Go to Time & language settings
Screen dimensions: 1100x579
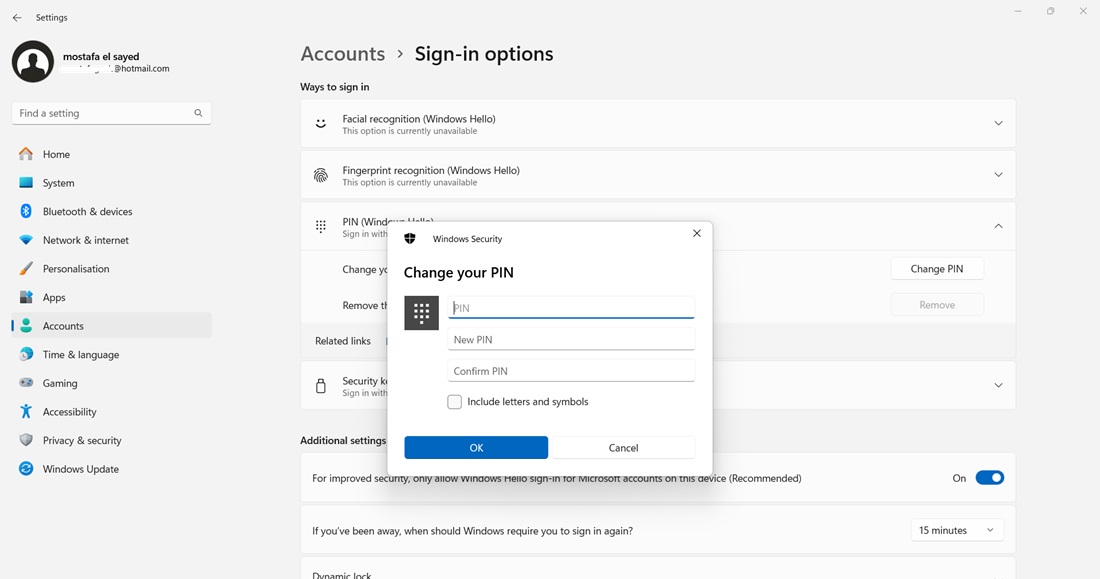[80, 355]
